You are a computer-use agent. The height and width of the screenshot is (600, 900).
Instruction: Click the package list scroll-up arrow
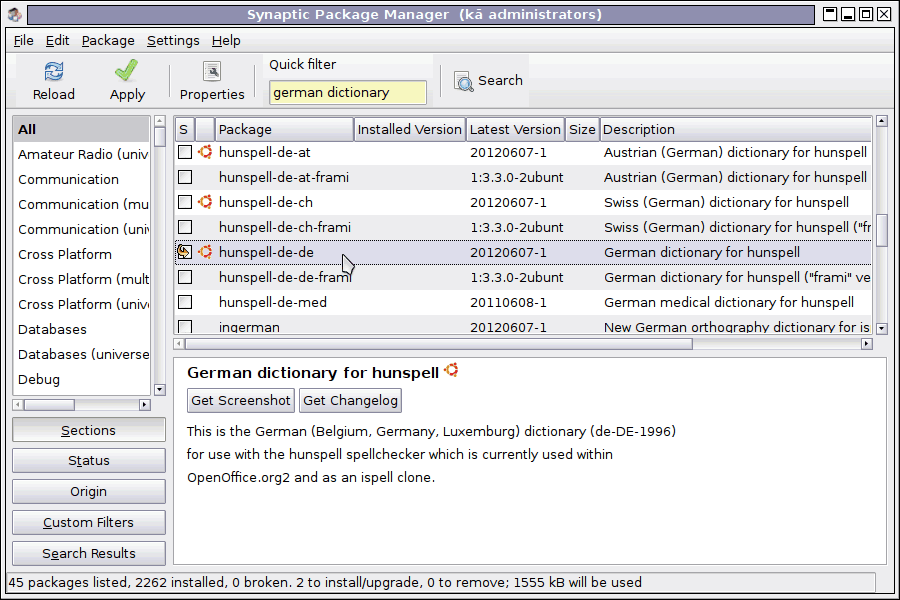click(x=882, y=121)
